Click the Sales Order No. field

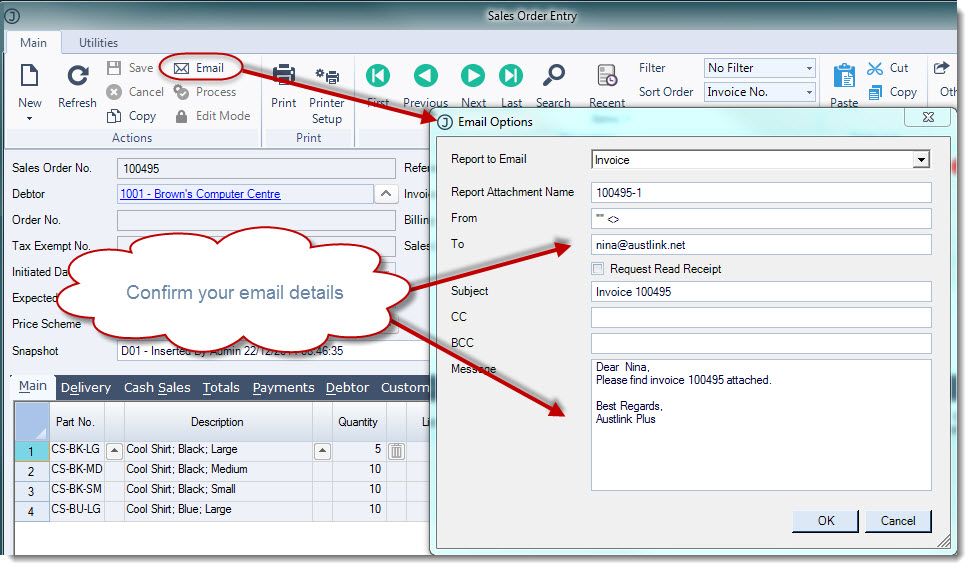click(x=256, y=169)
